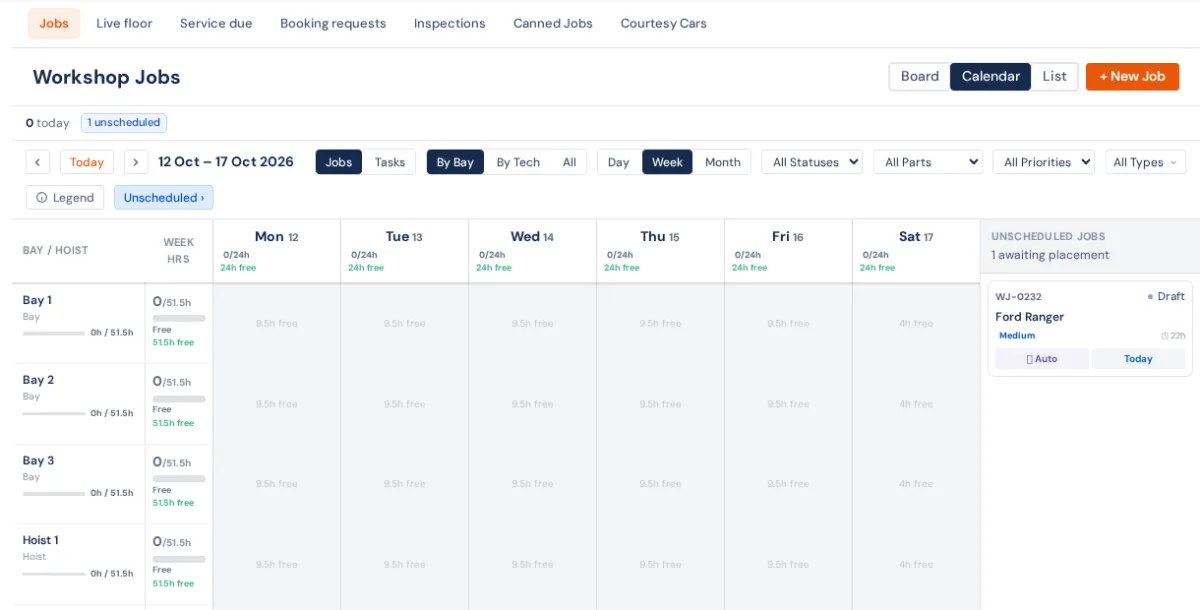This screenshot has height=610, width=1200.
Task: Click the 1 awaiting placement text
Action: click(x=1050, y=255)
